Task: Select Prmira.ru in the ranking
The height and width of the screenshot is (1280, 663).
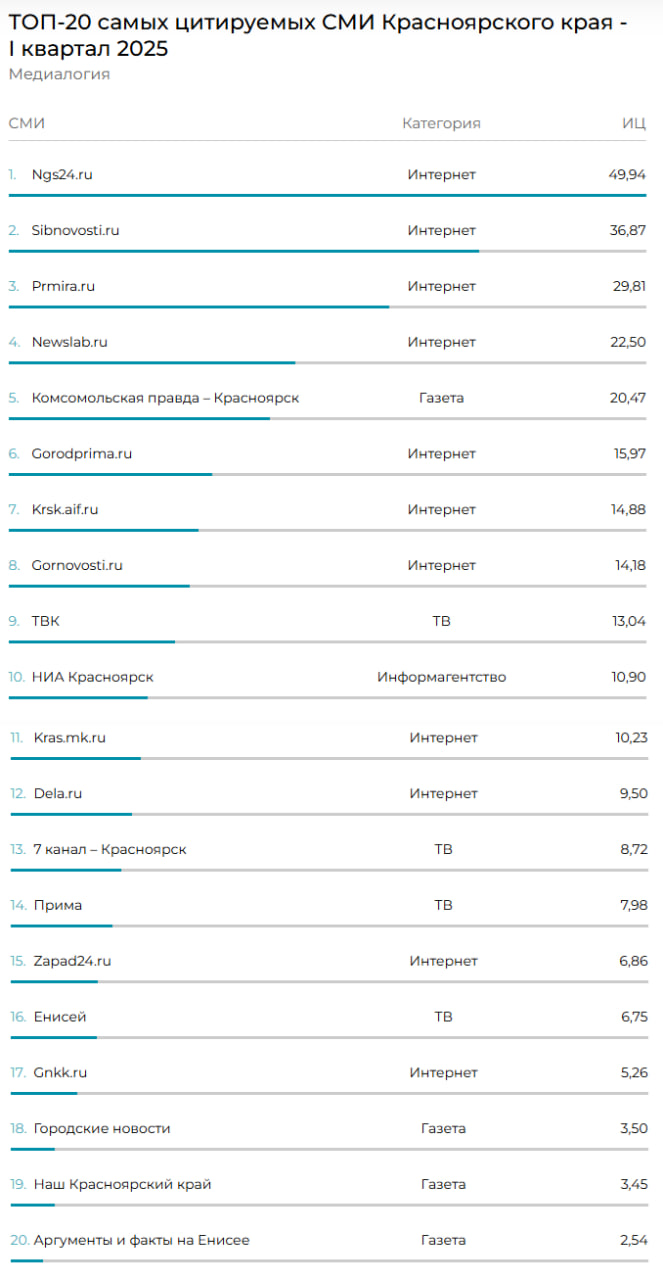Action: pos(63,287)
